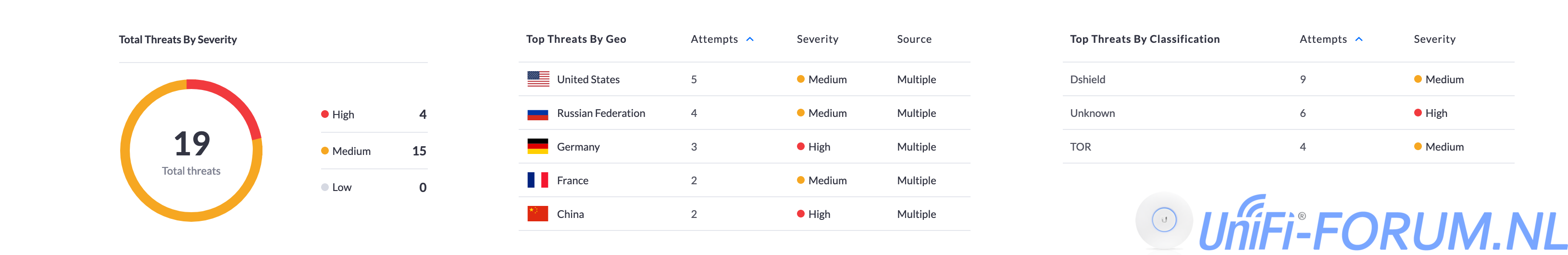Sort Geo table by Source column
The width and height of the screenshot is (1568, 255).
point(914,39)
